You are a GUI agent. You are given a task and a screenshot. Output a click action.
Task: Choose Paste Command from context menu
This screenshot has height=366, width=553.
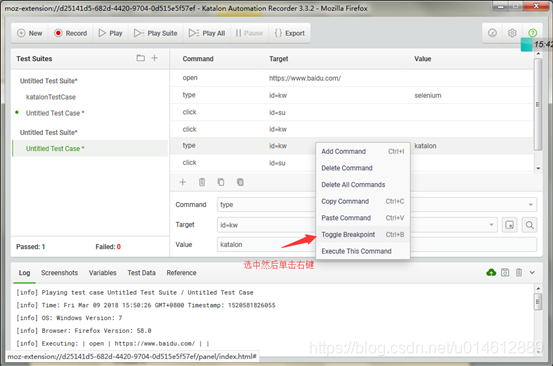pos(363,218)
